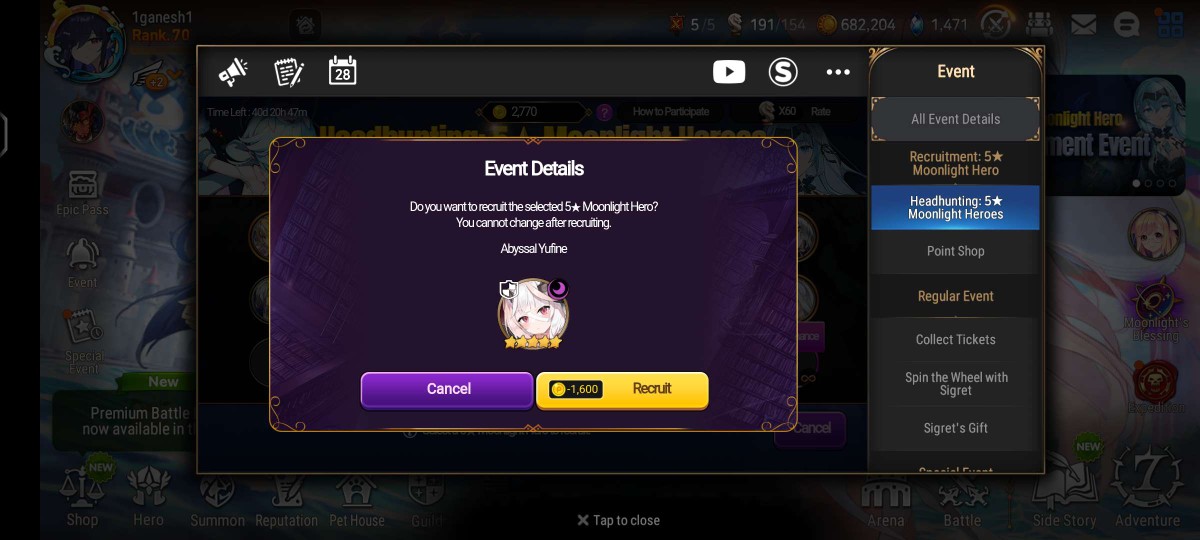
Task: Open the Arena icon in bottom bar
Action: point(886,502)
